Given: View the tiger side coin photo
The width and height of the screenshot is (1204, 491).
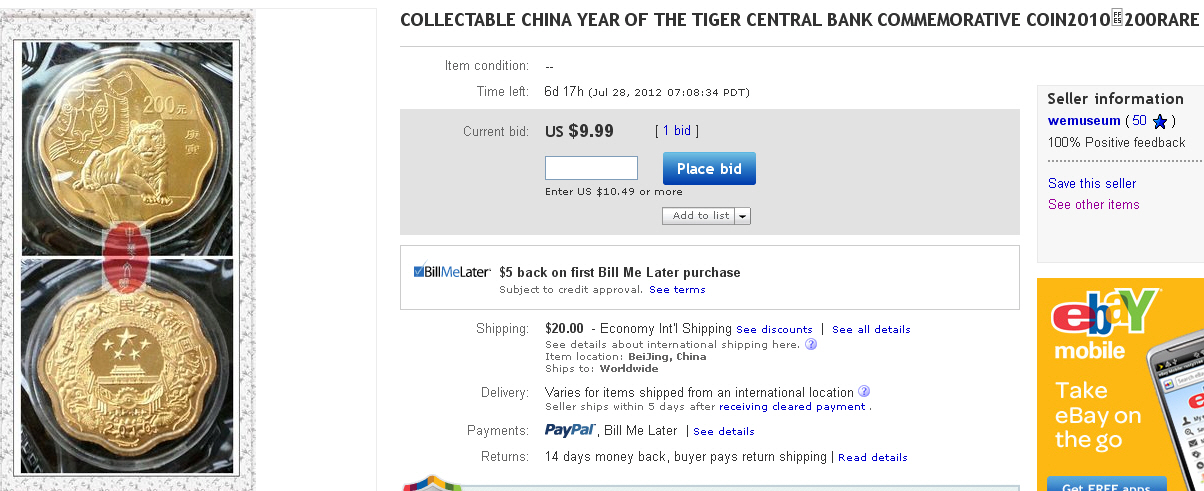Looking at the screenshot, I should (x=127, y=148).
